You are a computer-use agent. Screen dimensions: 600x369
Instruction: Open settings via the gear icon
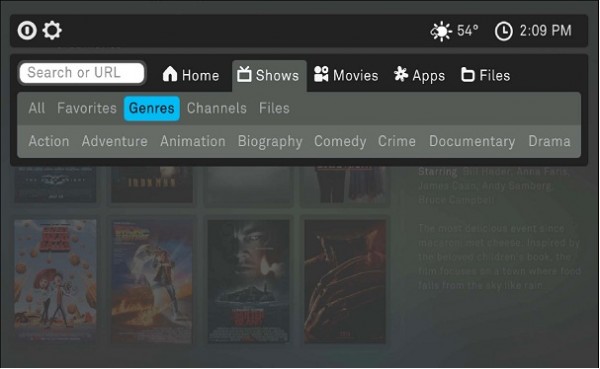(x=52, y=31)
